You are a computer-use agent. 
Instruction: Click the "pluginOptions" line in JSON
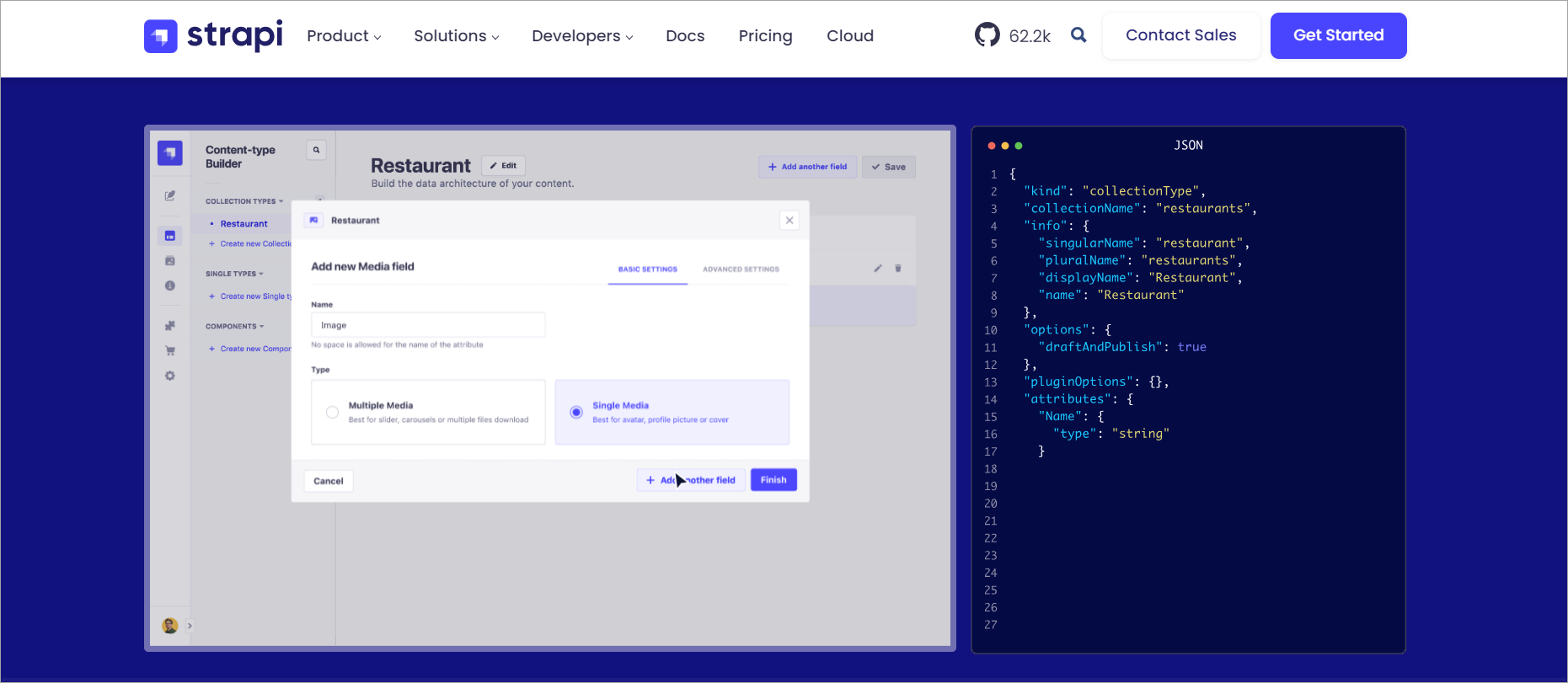coord(1096,382)
